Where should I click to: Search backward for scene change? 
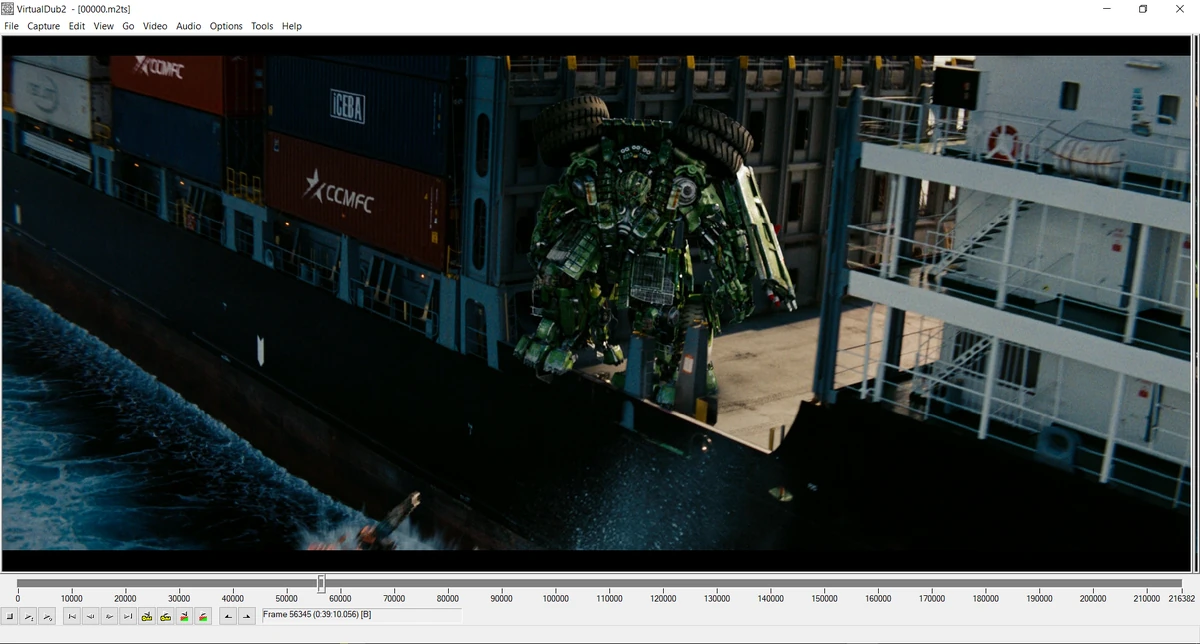(184, 616)
